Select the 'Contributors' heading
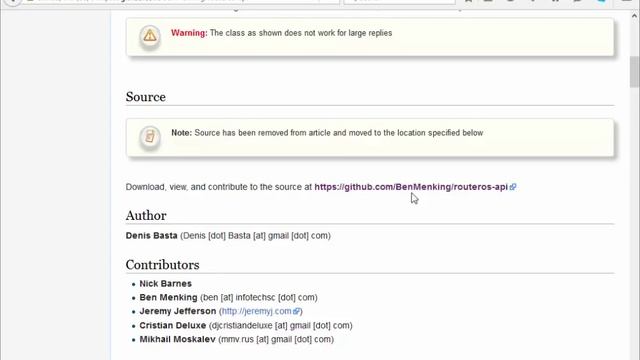 (162, 265)
